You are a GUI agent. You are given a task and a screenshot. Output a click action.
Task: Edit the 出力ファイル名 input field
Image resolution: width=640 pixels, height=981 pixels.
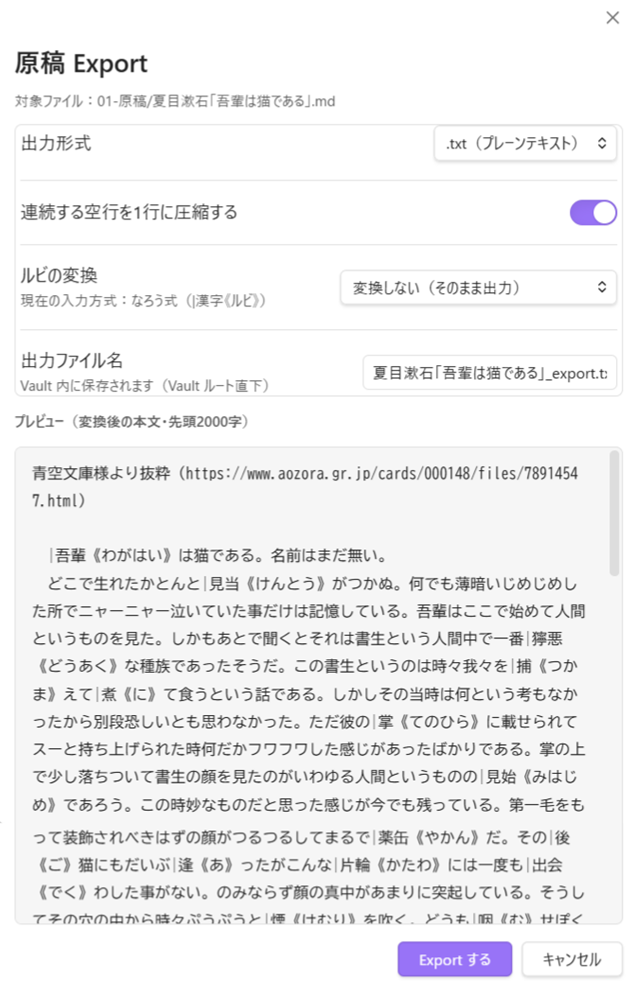coord(489,373)
